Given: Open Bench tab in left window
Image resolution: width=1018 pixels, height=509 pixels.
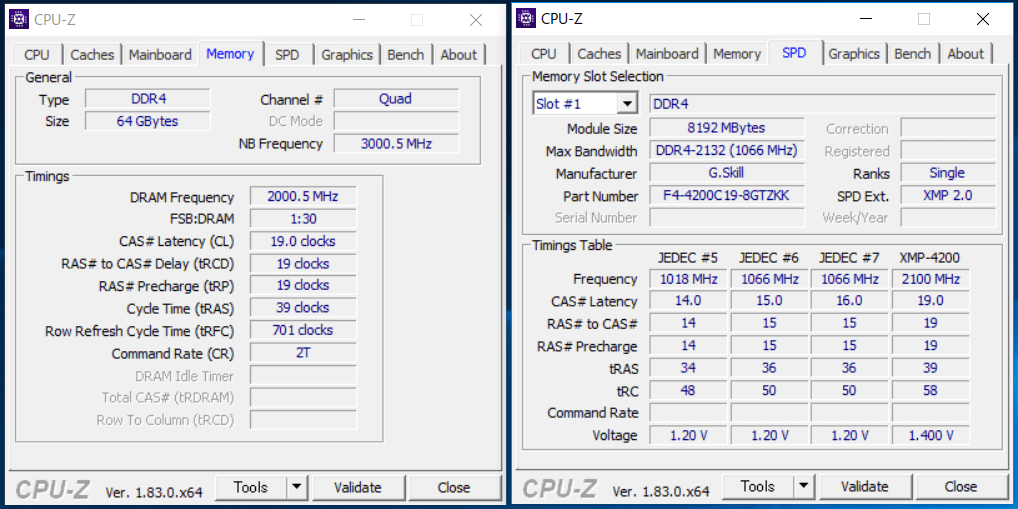Looking at the screenshot, I should tap(406, 55).
